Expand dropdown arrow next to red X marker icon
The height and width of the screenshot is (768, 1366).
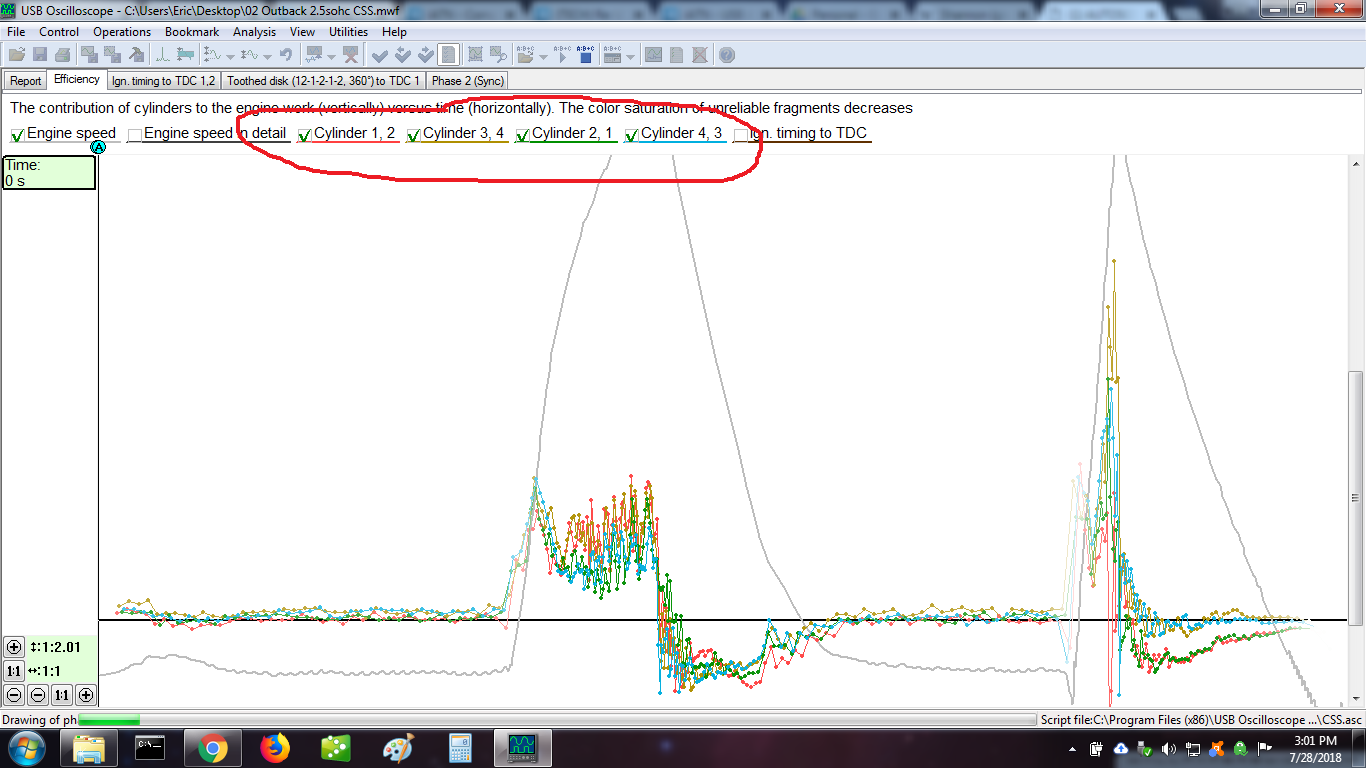click(333, 56)
